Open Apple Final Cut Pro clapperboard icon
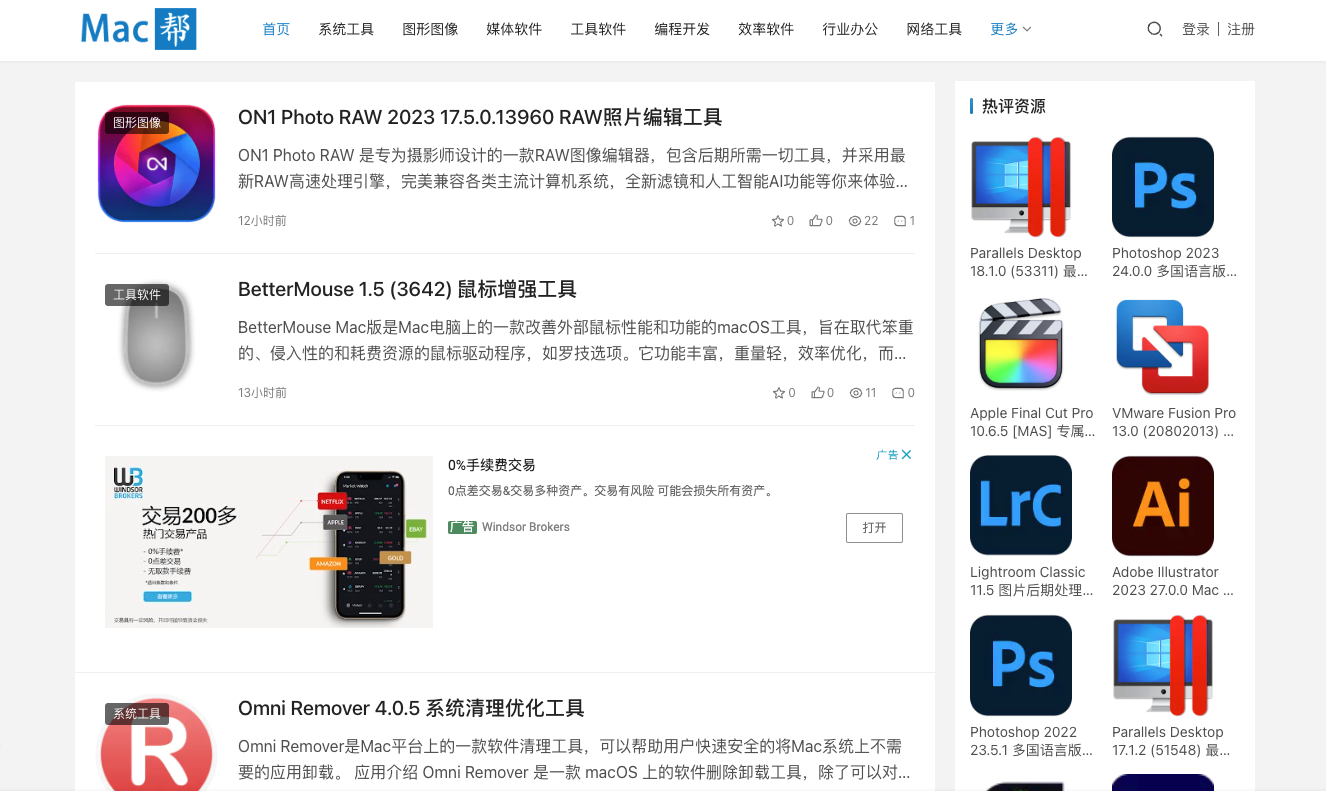Screen dimensions: 1326x791 [x=1021, y=346]
